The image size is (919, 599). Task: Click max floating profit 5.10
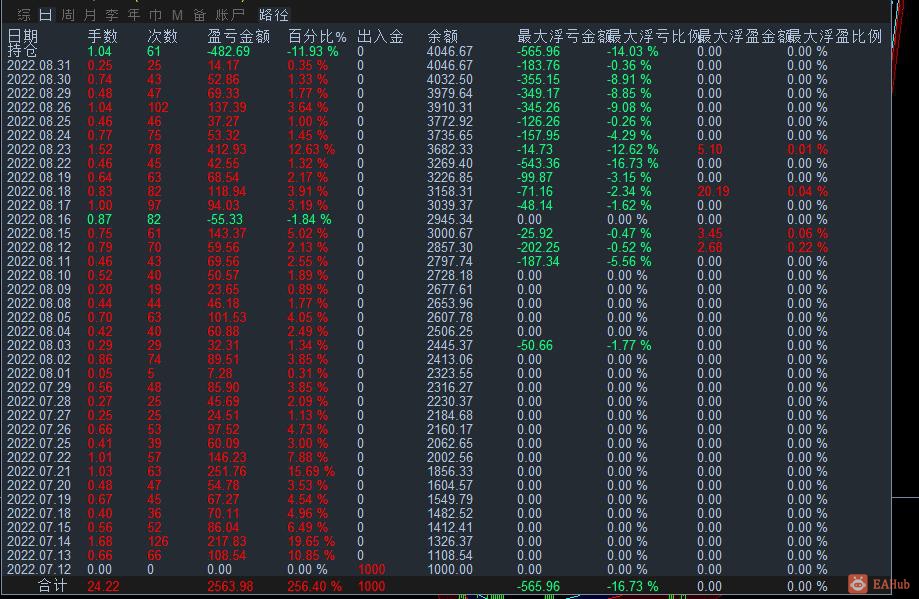pyautogui.click(x=710, y=149)
